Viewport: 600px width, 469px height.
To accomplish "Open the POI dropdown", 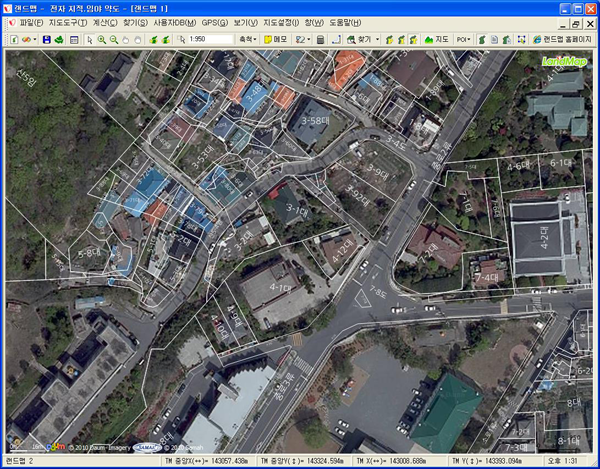I will pos(463,39).
